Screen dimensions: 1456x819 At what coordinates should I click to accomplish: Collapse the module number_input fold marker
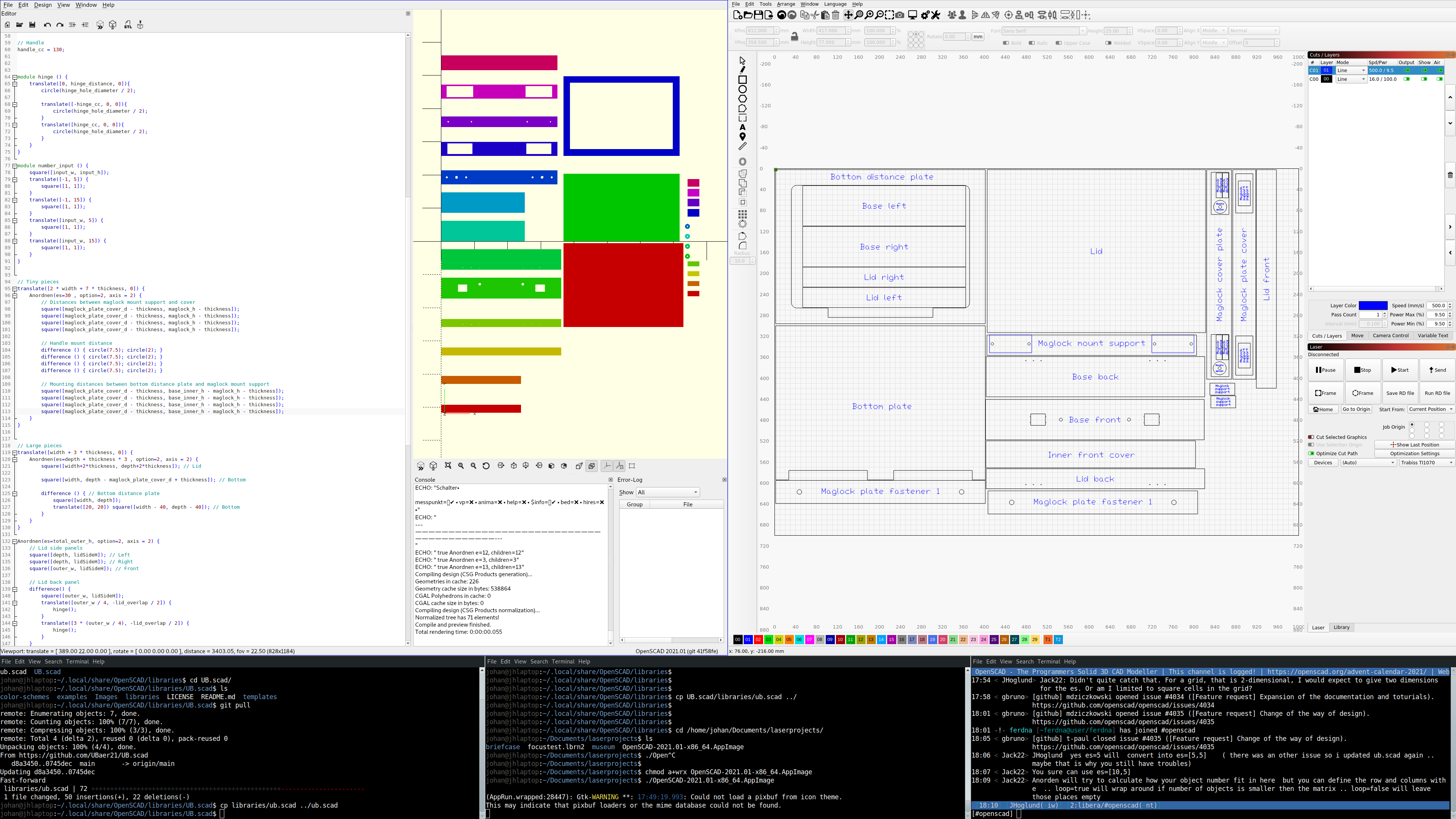click(15, 166)
